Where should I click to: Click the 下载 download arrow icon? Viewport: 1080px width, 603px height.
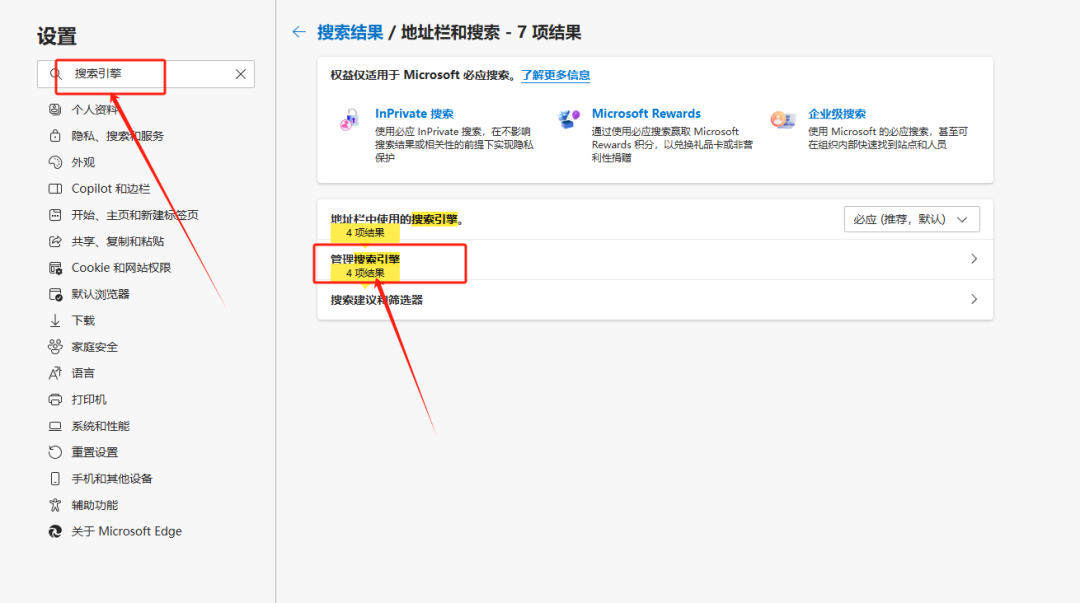tap(55, 320)
